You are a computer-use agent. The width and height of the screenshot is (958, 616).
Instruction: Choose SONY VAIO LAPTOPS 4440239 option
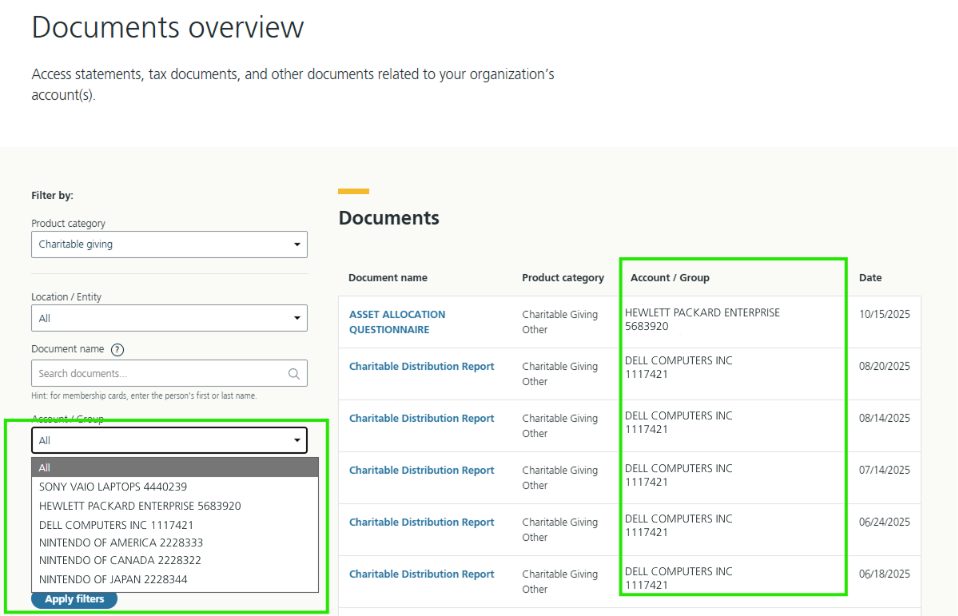coord(175,487)
